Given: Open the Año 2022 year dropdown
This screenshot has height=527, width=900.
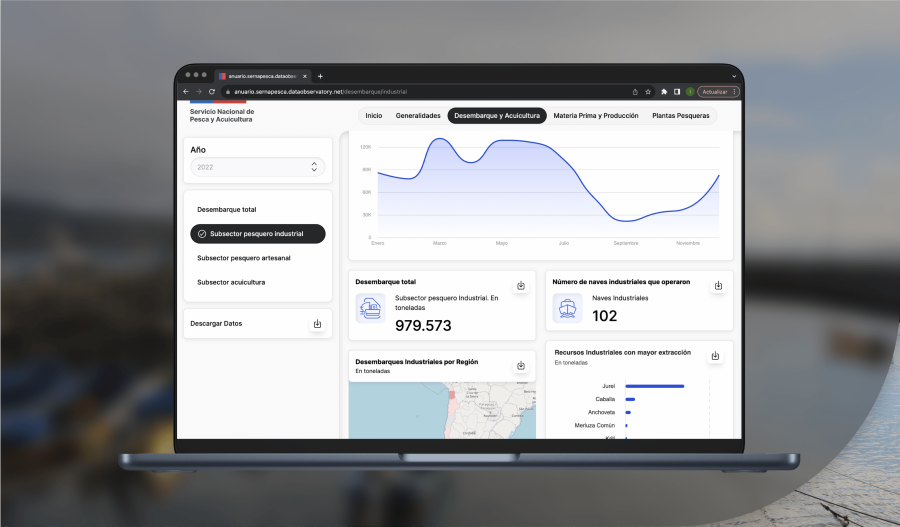Looking at the screenshot, I should 258,167.
